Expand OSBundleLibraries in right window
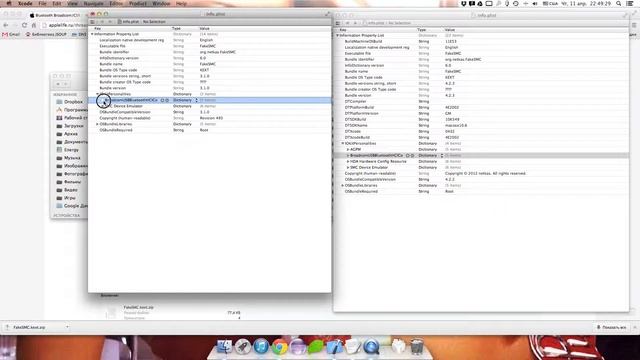The height and width of the screenshot is (360, 640). (343, 186)
